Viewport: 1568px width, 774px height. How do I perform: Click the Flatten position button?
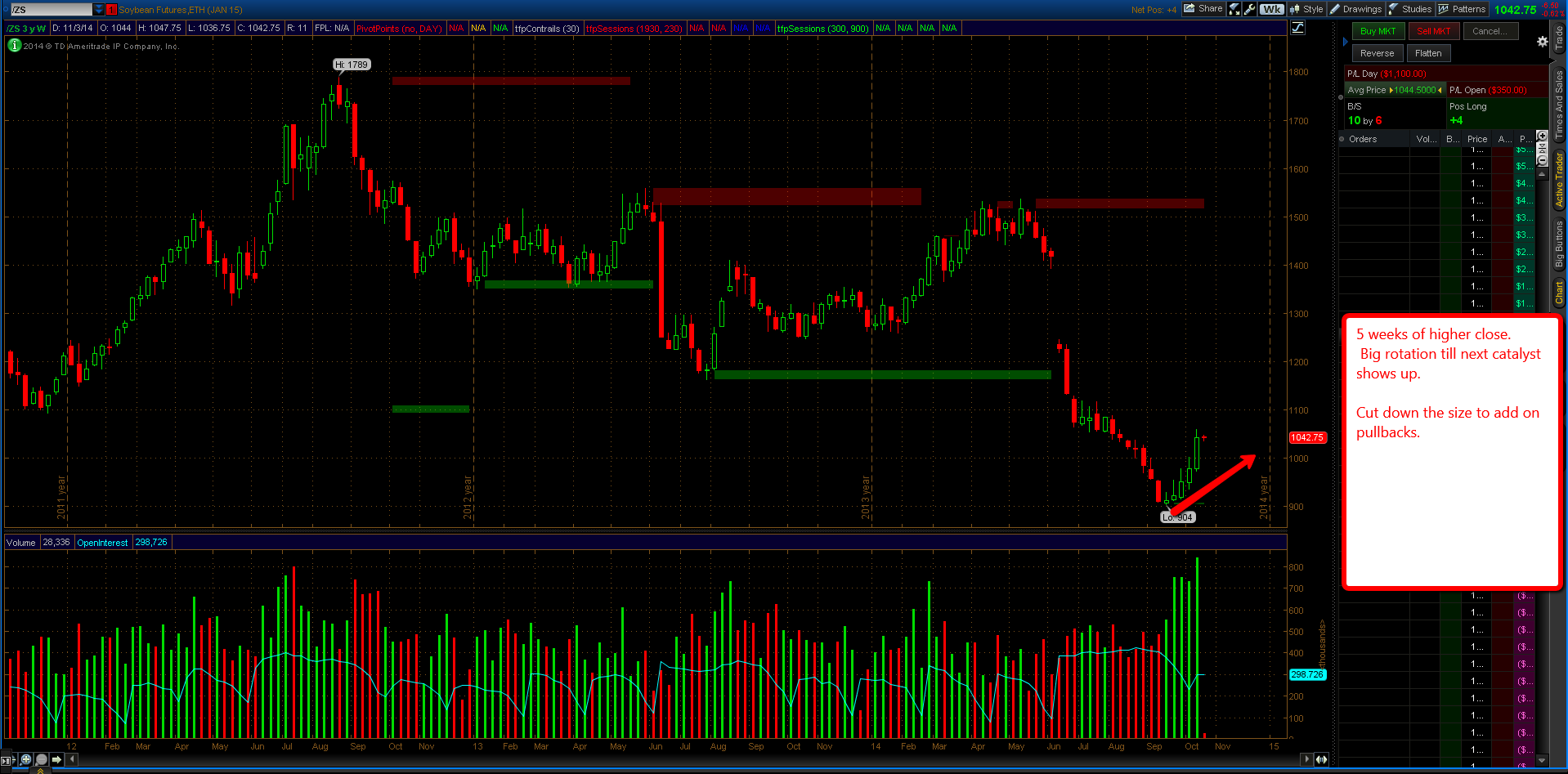(x=1428, y=53)
